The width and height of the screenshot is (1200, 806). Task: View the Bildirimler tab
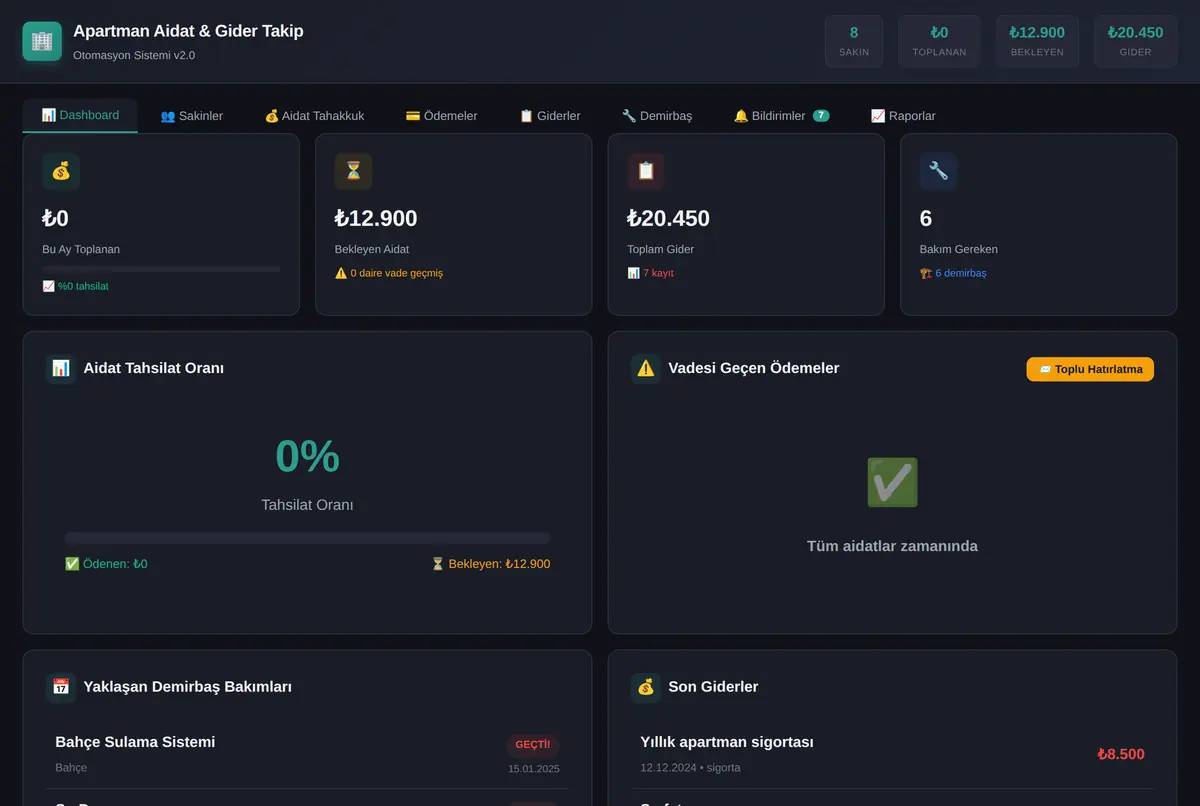(x=782, y=116)
